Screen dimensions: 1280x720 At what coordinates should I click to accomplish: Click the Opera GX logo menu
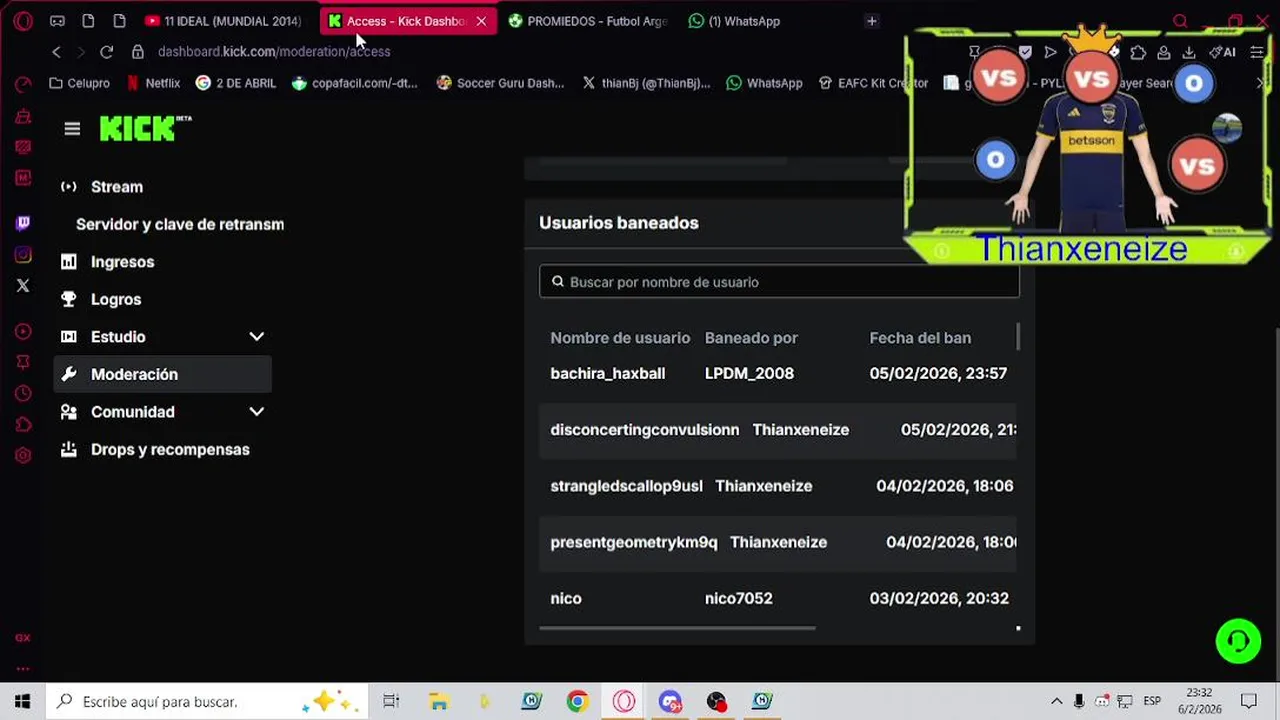23,21
